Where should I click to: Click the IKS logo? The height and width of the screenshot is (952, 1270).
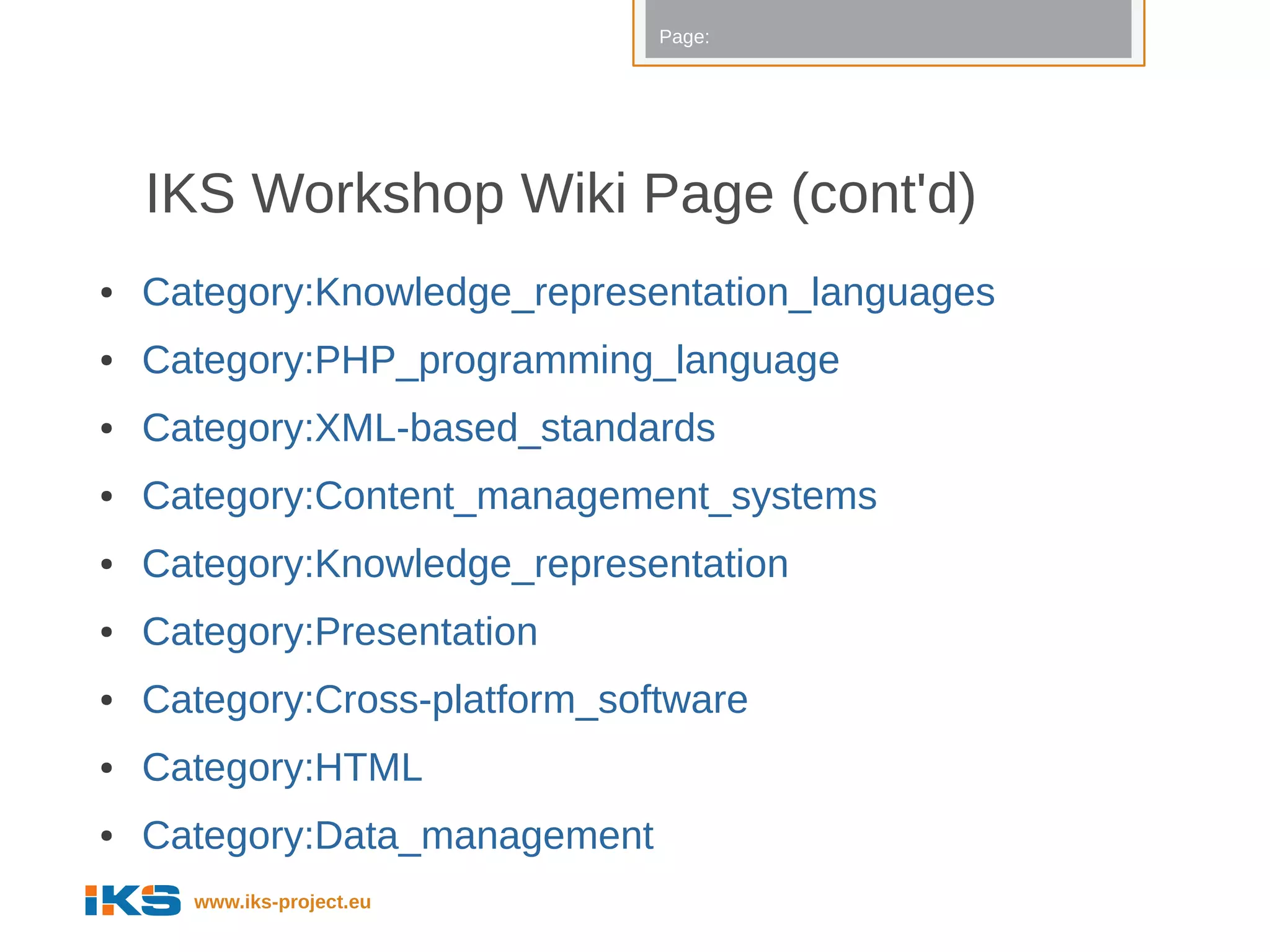(133, 900)
